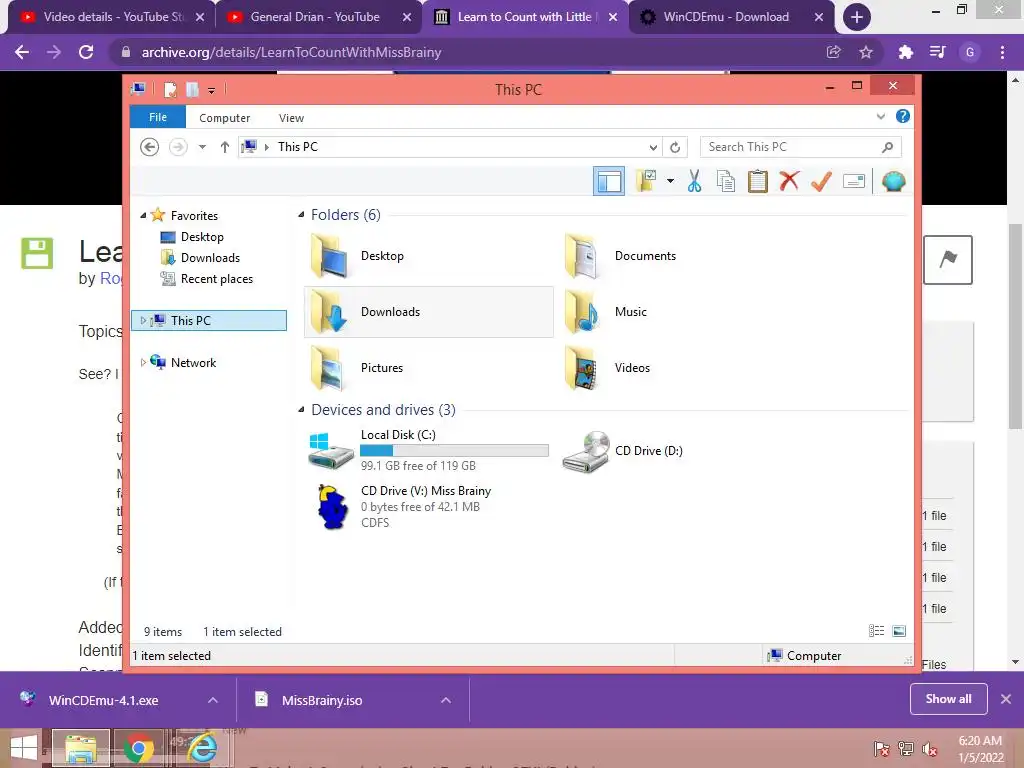The width and height of the screenshot is (1024, 768).
Task: Toggle the preview pane layout button
Action: [609, 181]
